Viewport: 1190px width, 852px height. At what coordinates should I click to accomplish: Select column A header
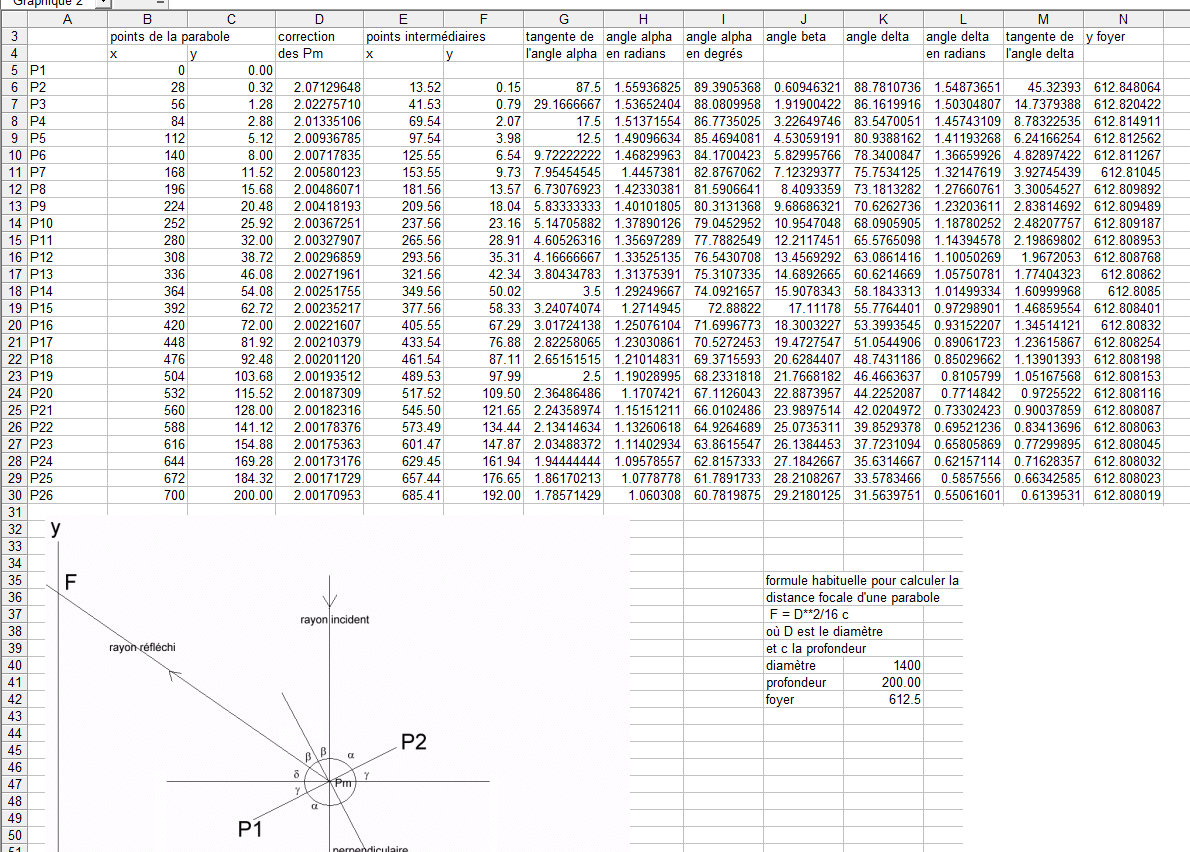(68, 19)
